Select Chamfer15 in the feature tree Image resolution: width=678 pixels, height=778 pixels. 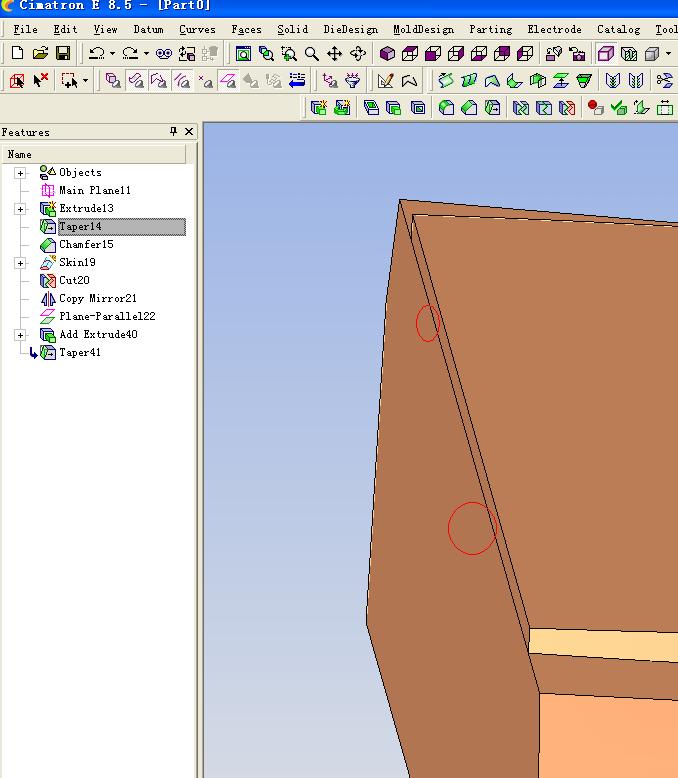pyautogui.click(x=86, y=244)
